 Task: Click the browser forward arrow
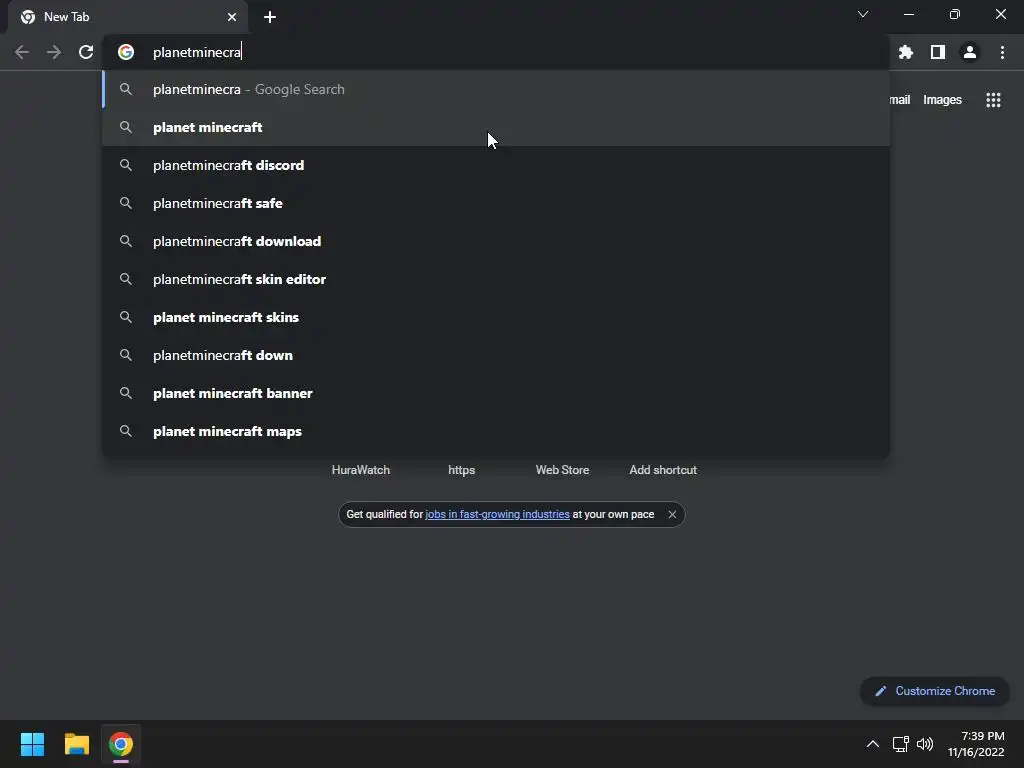pyautogui.click(x=54, y=52)
